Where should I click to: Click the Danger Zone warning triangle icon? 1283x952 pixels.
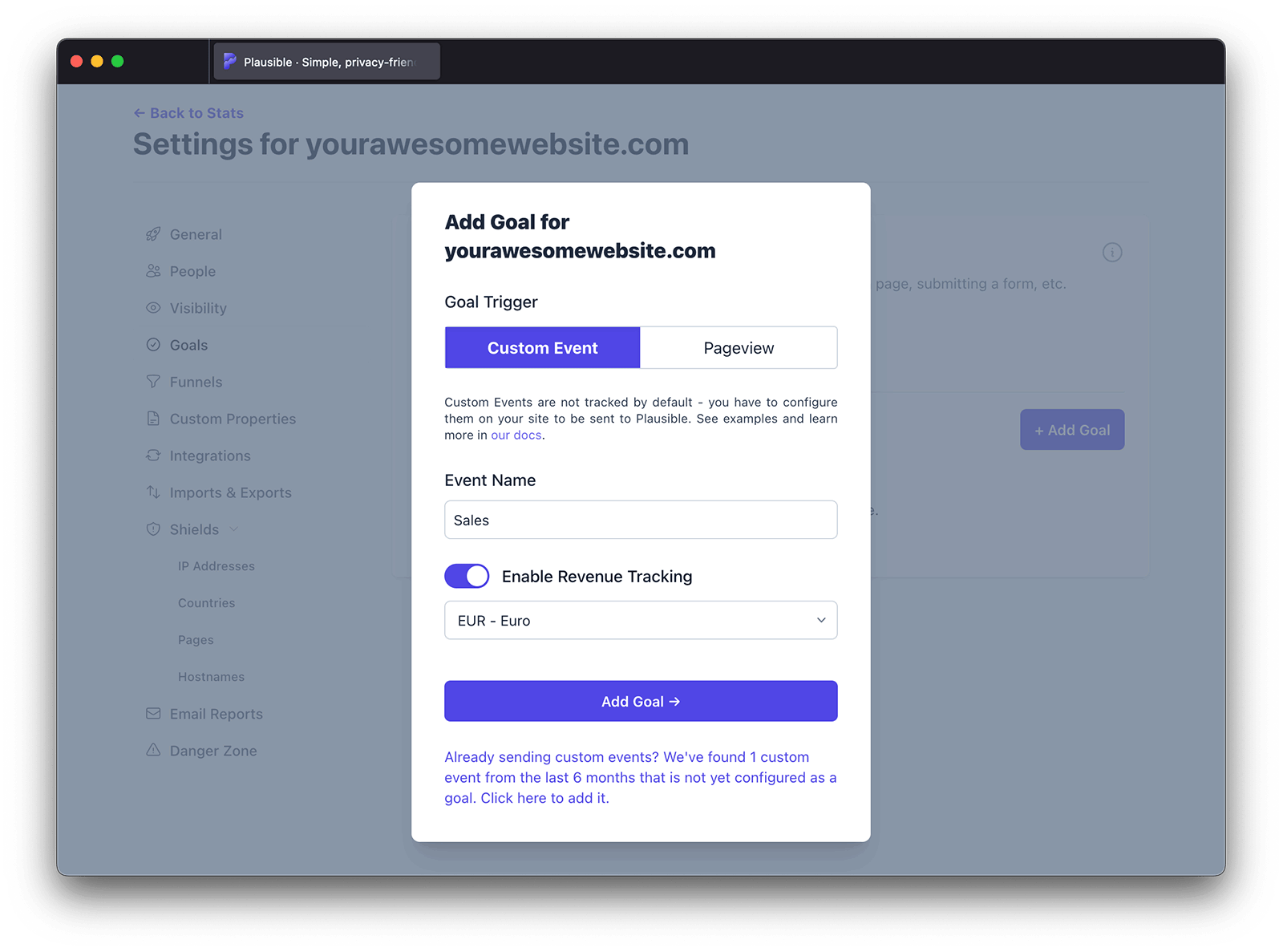point(153,751)
